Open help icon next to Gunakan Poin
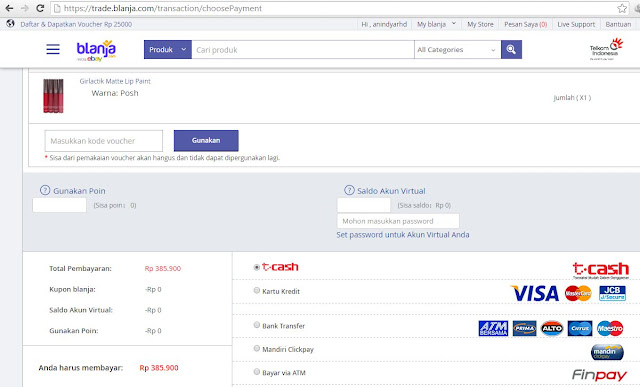Viewport: 640px width, 387px height. tap(45, 190)
